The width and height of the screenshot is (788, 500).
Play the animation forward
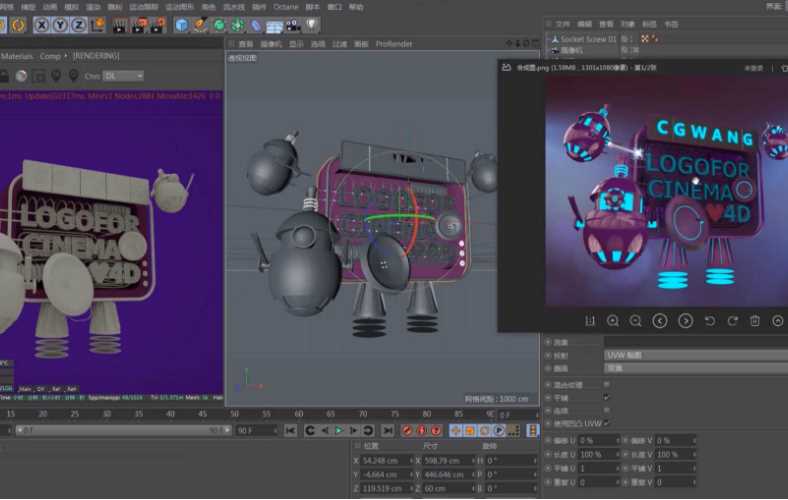click(339, 430)
